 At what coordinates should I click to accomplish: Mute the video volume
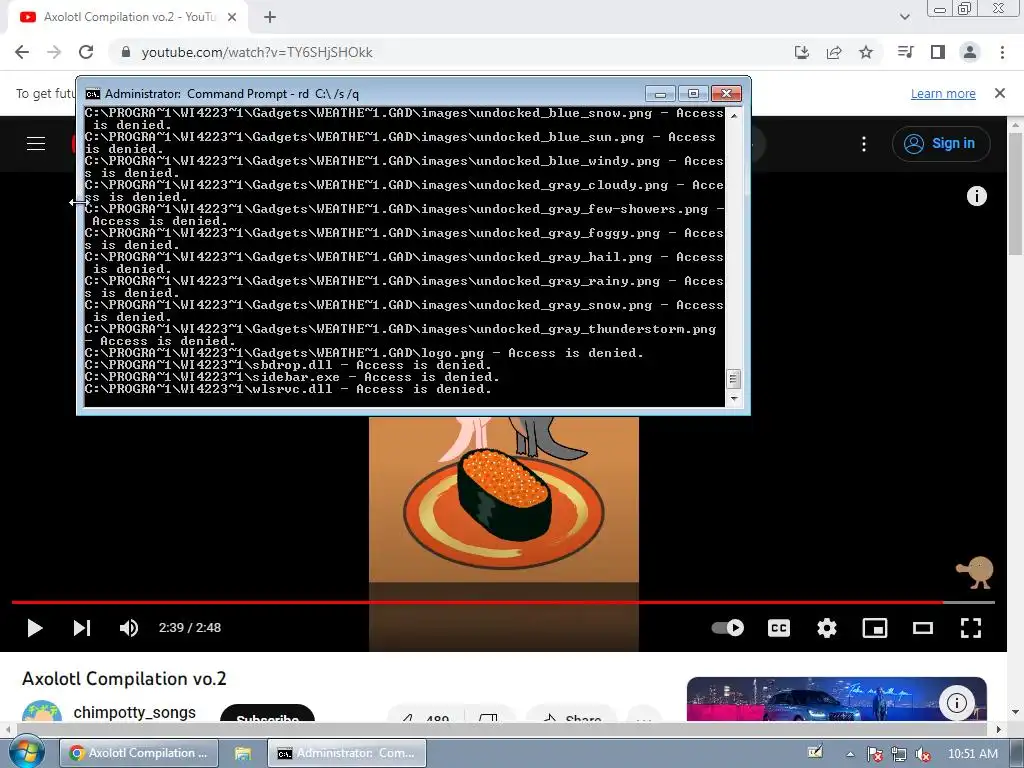pyautogui.click(x=129, y=628)
